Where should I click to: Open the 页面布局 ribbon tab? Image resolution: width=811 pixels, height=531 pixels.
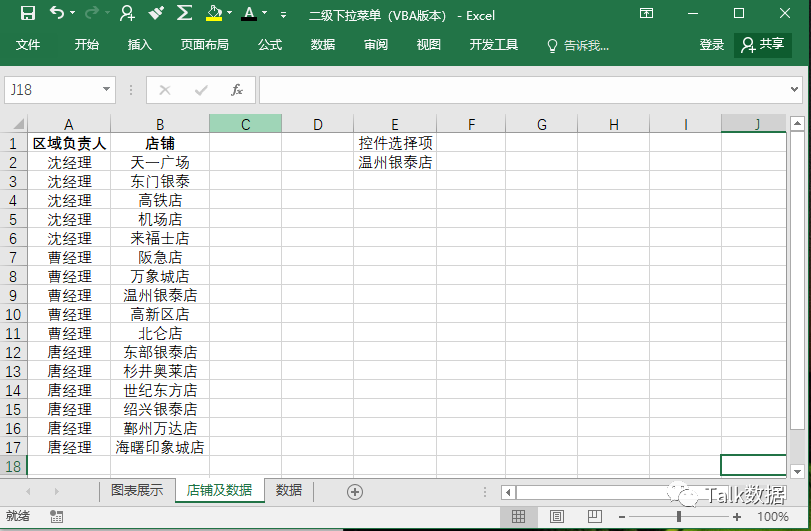[x=205, y=45]
